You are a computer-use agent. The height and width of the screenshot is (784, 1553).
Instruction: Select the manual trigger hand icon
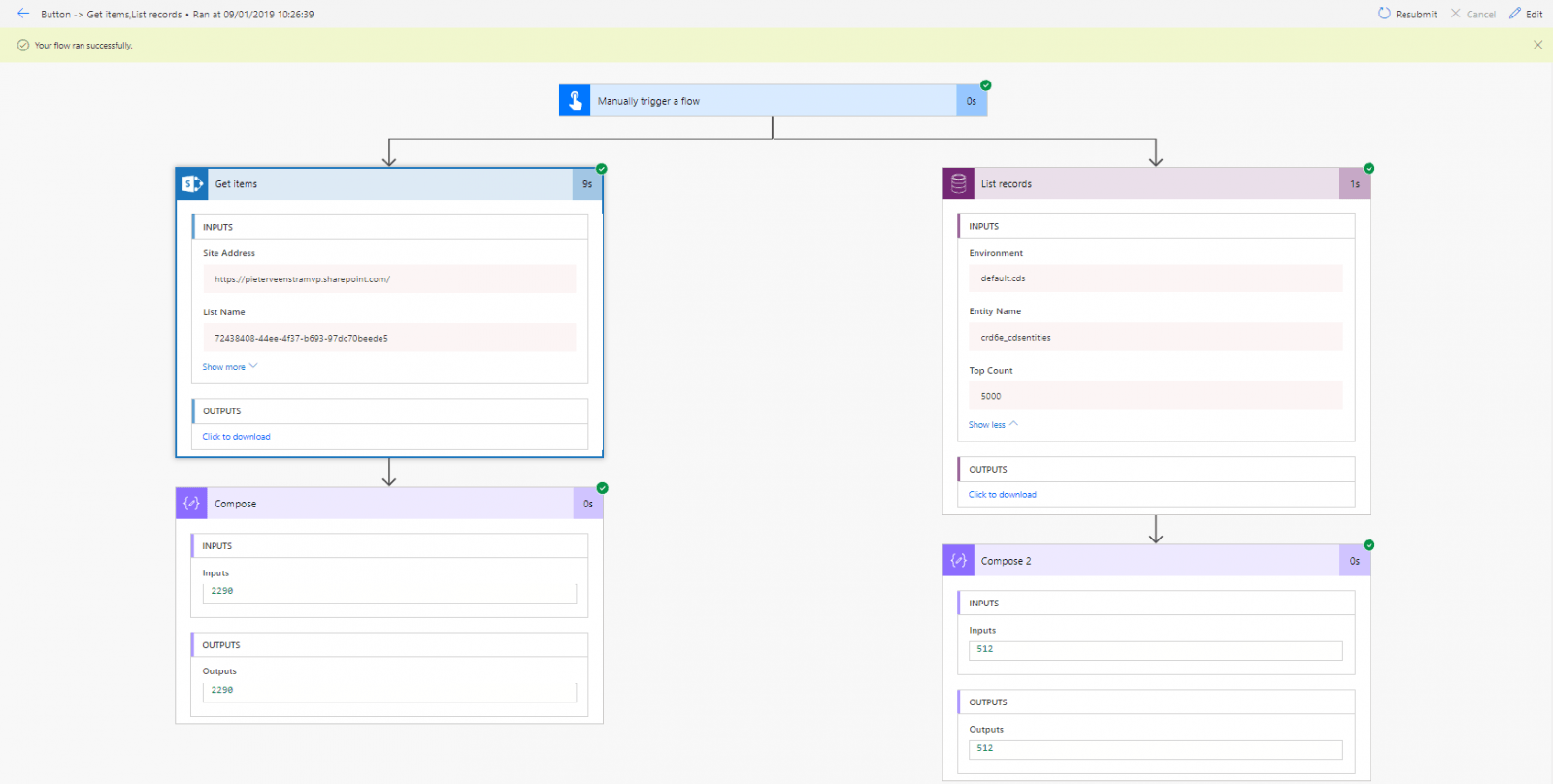(x=575, y=101)
